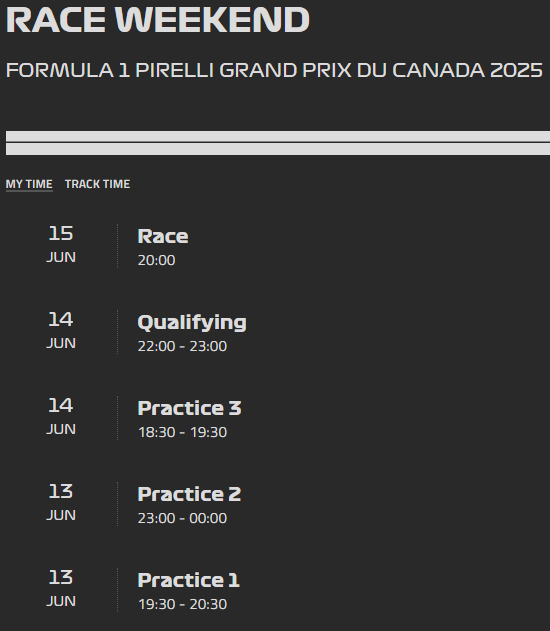Click the Qualifying time 22:00 - 23:00
The width and height of the screenshot is (550, 631).
click(182, 346)
